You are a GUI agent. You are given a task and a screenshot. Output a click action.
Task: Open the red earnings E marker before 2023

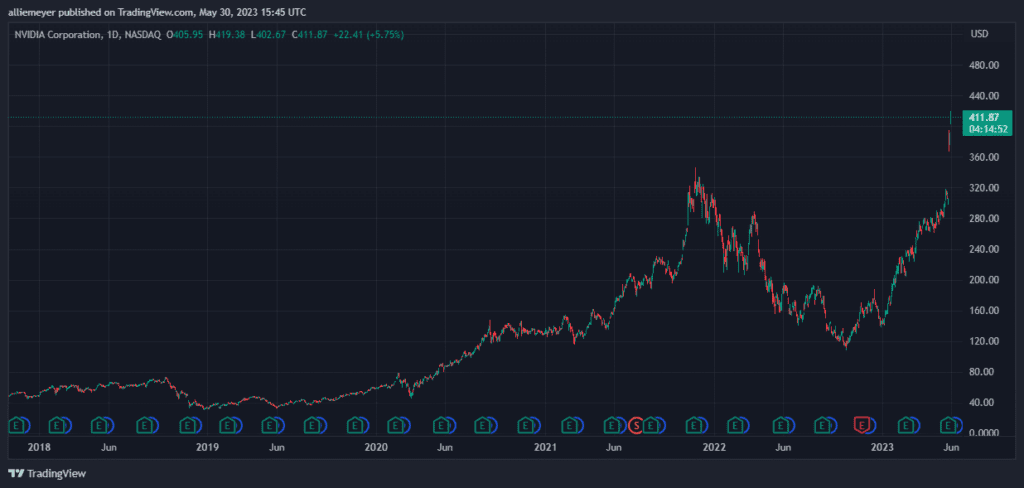(863, 426)
